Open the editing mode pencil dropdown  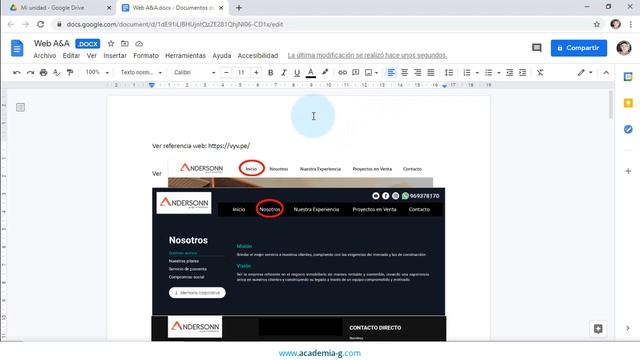[585, 73]
